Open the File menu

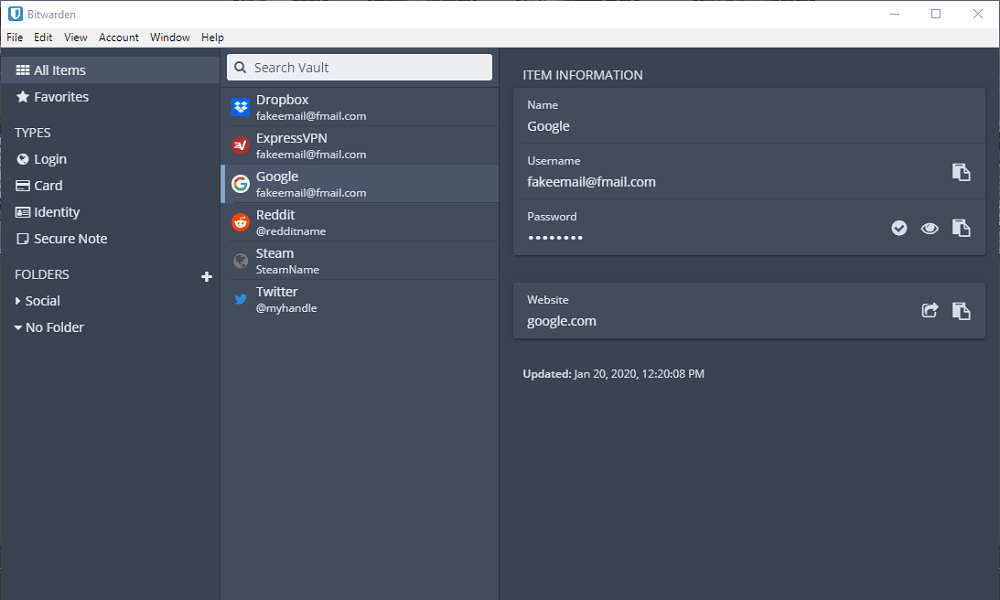coord(14,37)
